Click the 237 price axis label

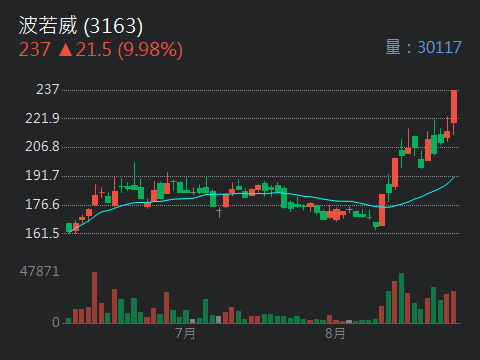[48, 89]
